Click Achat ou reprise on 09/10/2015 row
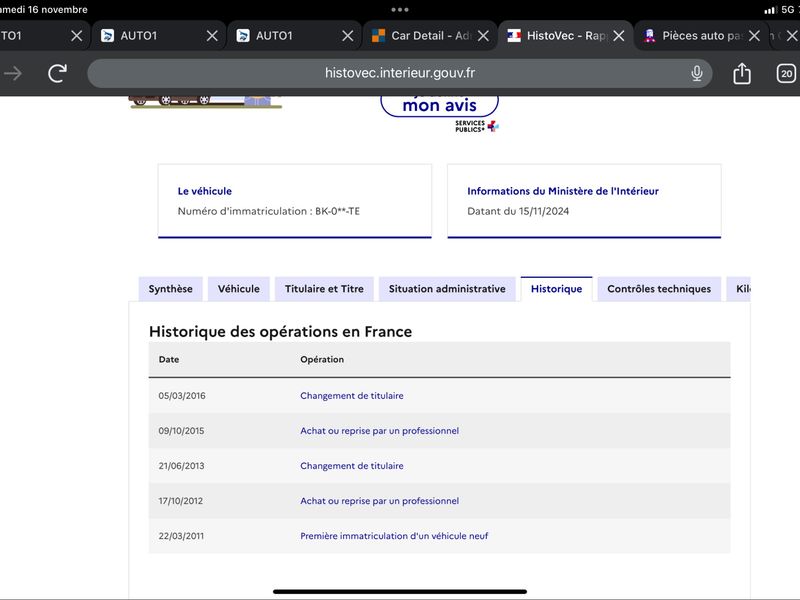Image resolution: width=800 pixels, height=600 pixels. [379, 431]
